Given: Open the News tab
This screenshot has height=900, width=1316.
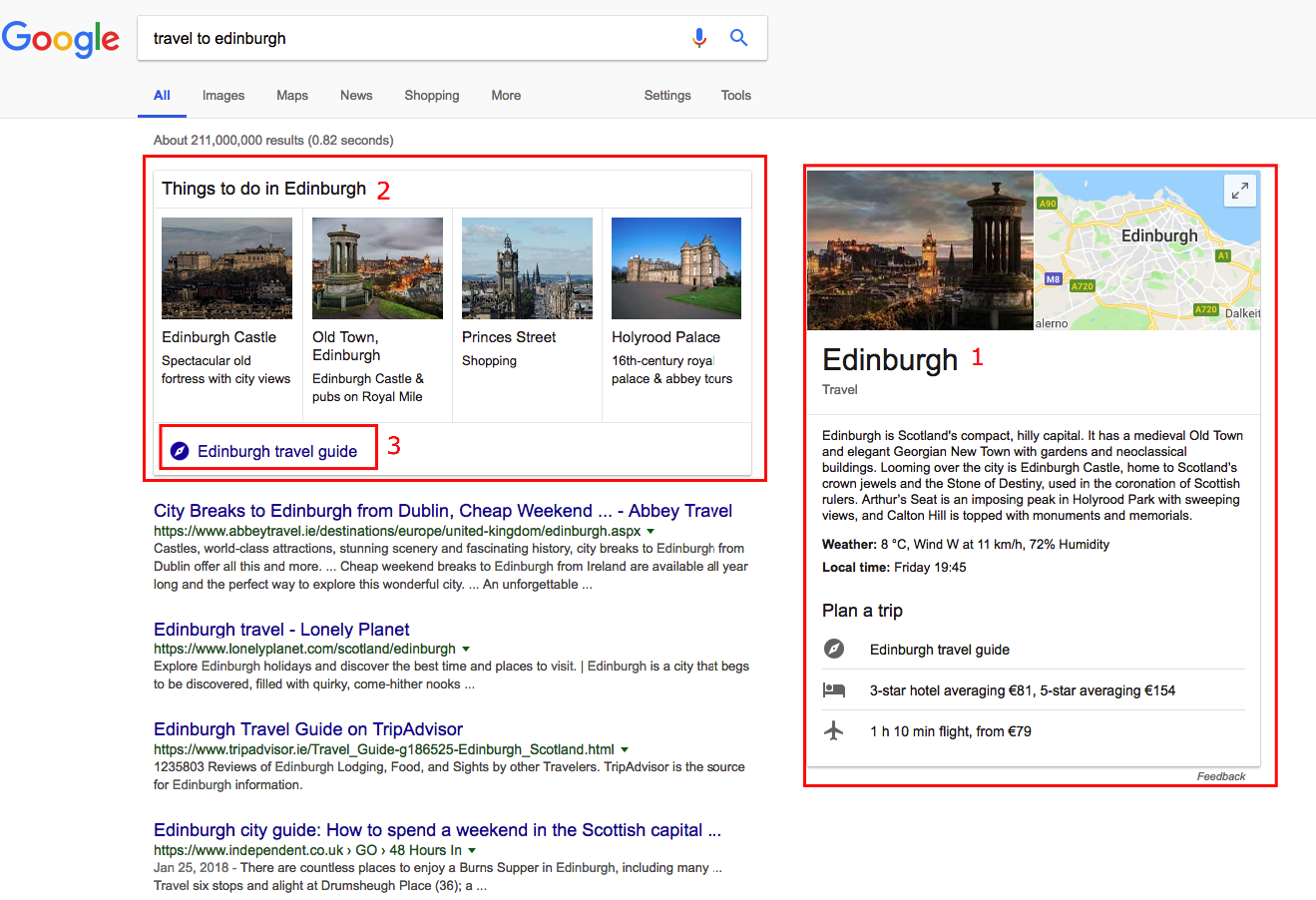Looking at the screenshot, I should [356, 96].
